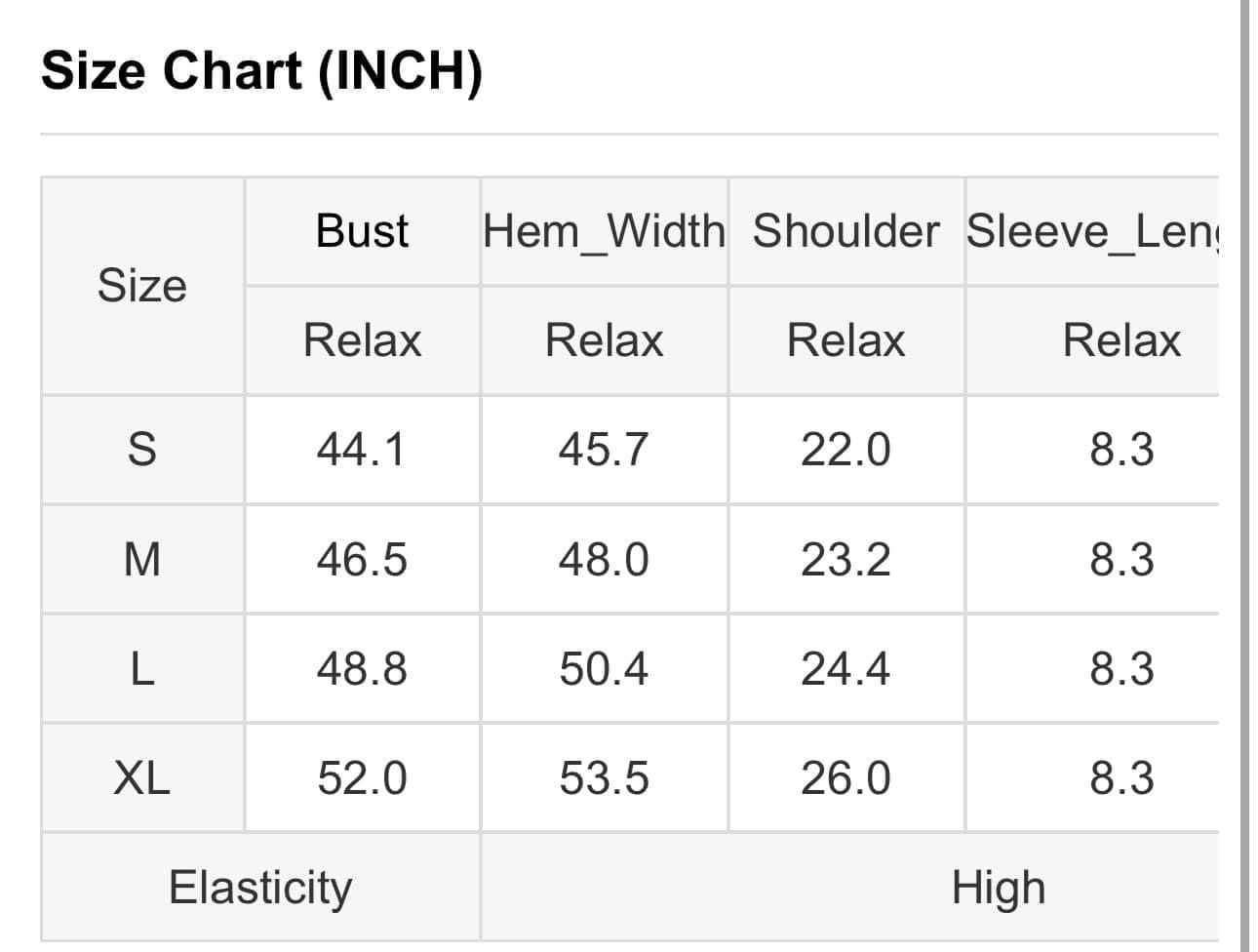Click the 8.3 sleeve length in XL row

[x=1121, y=778]
